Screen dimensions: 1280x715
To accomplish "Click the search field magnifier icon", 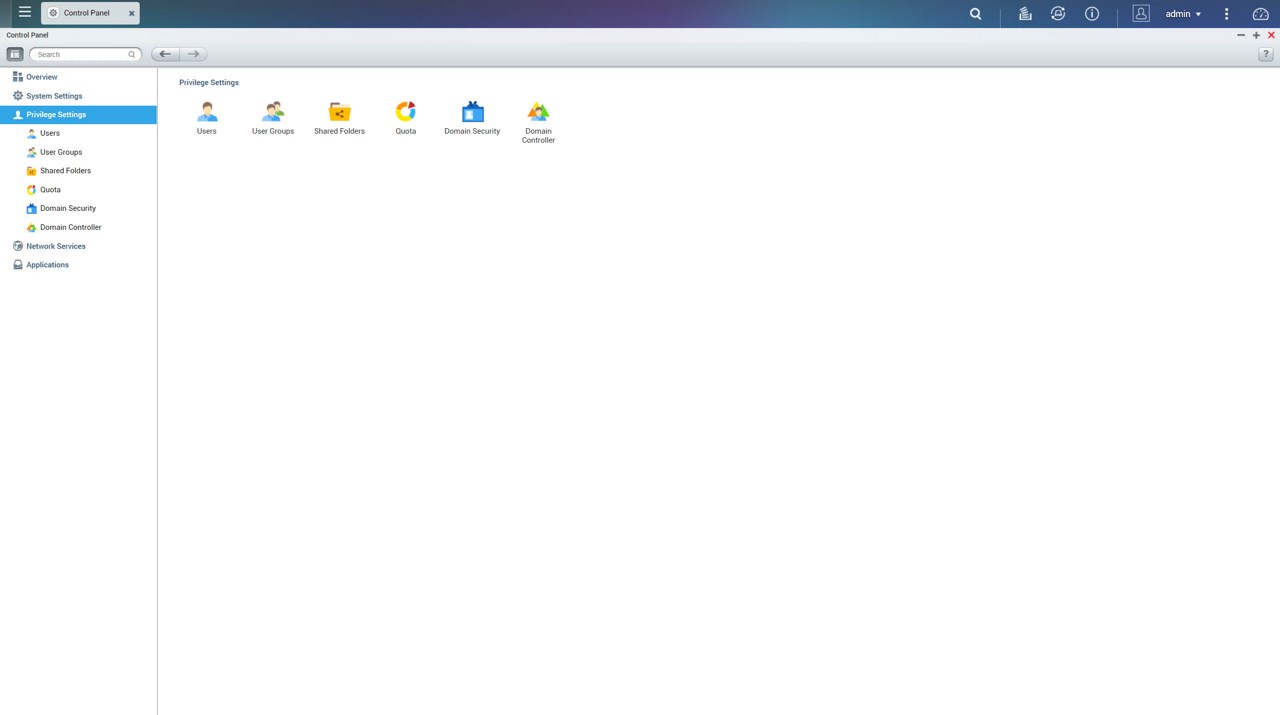I will tap(131, 54).
